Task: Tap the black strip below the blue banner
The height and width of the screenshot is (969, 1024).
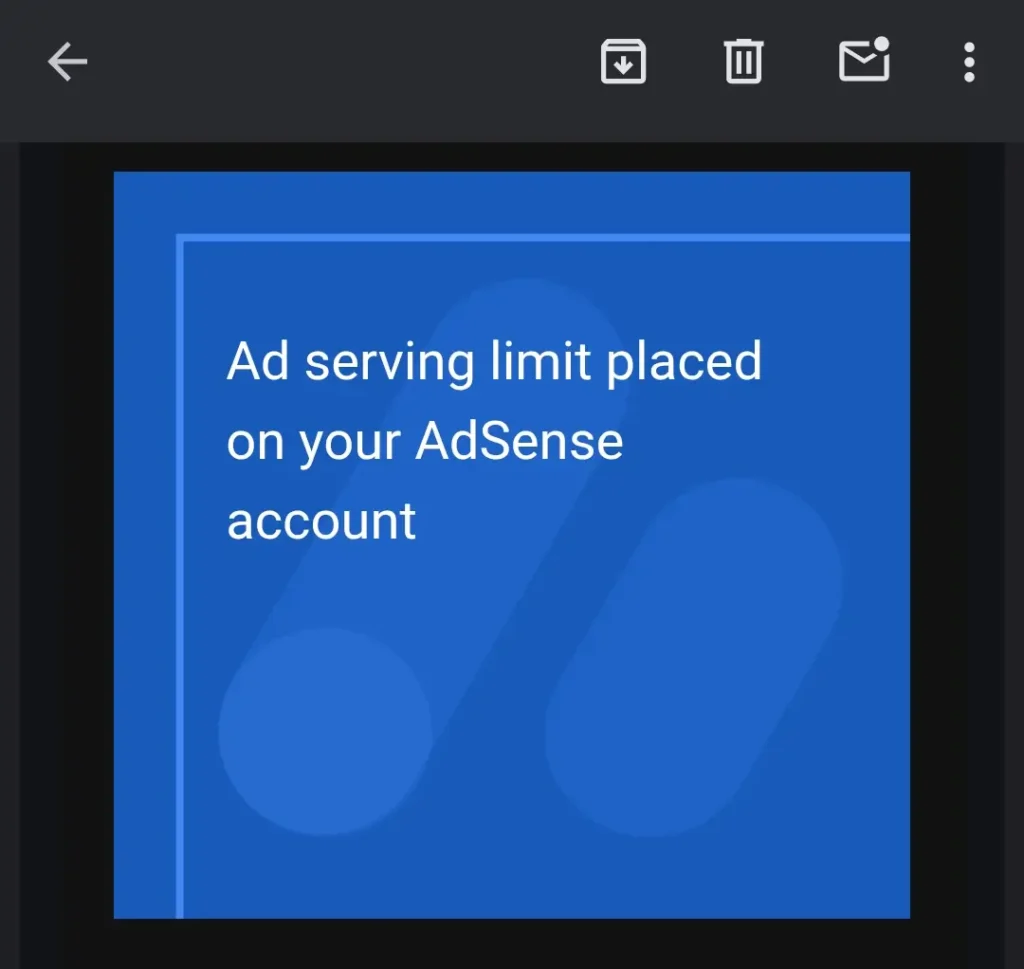Action: [511, 944]
